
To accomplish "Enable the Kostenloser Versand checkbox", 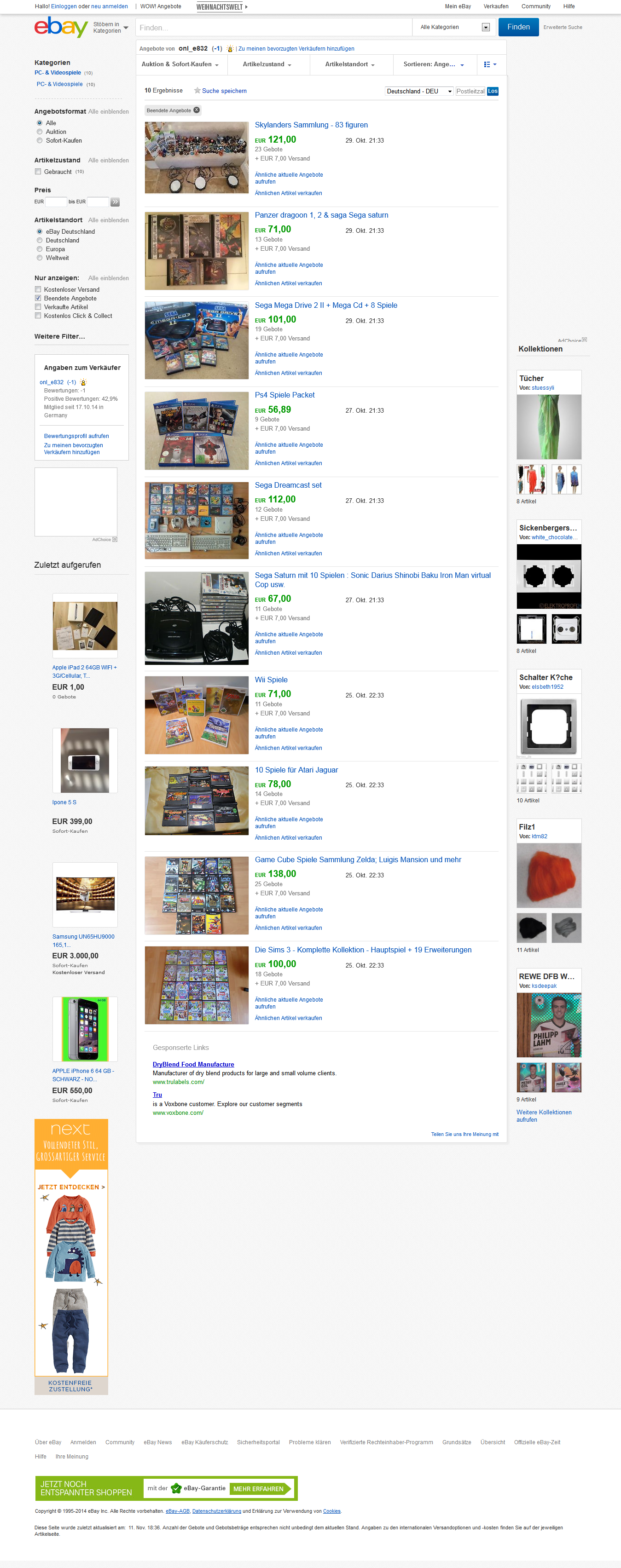I will 38,290.
